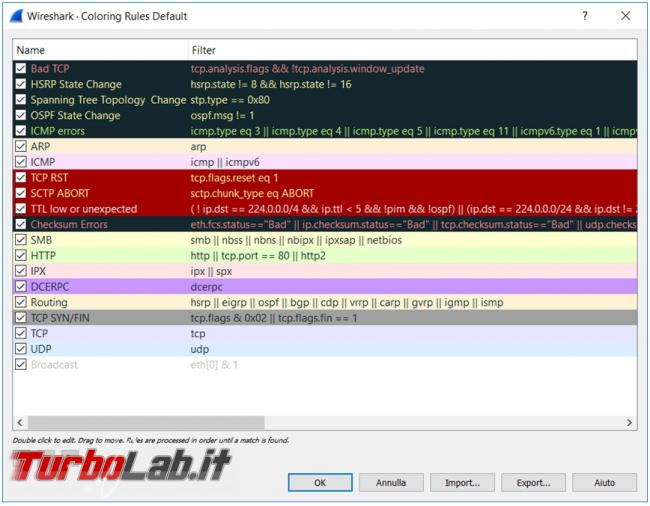650x506 pixels.
Task: Click the scroll right arrow
Action: (629, 422)
